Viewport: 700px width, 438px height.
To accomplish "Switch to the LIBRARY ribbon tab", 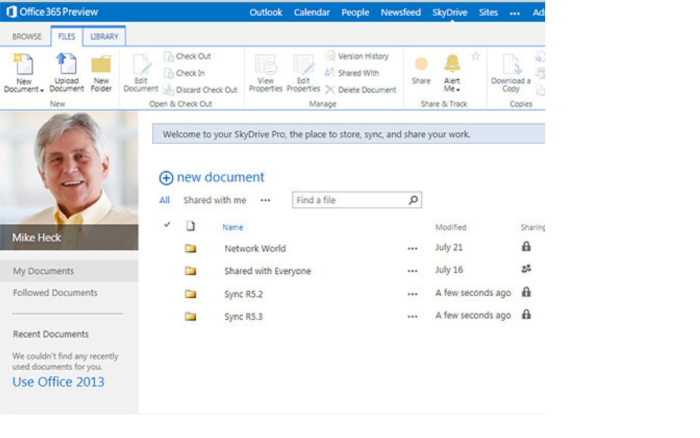I will (104, 37).
